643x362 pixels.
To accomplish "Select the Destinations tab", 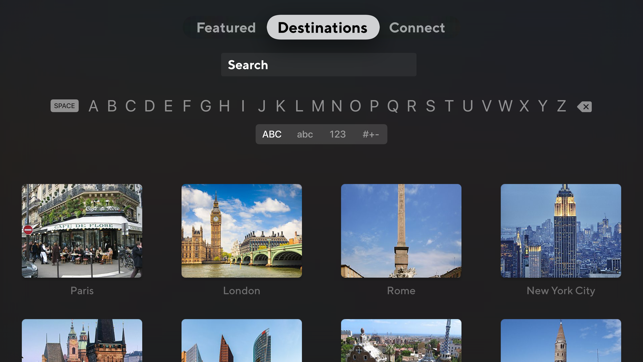I will click(323, 27).
